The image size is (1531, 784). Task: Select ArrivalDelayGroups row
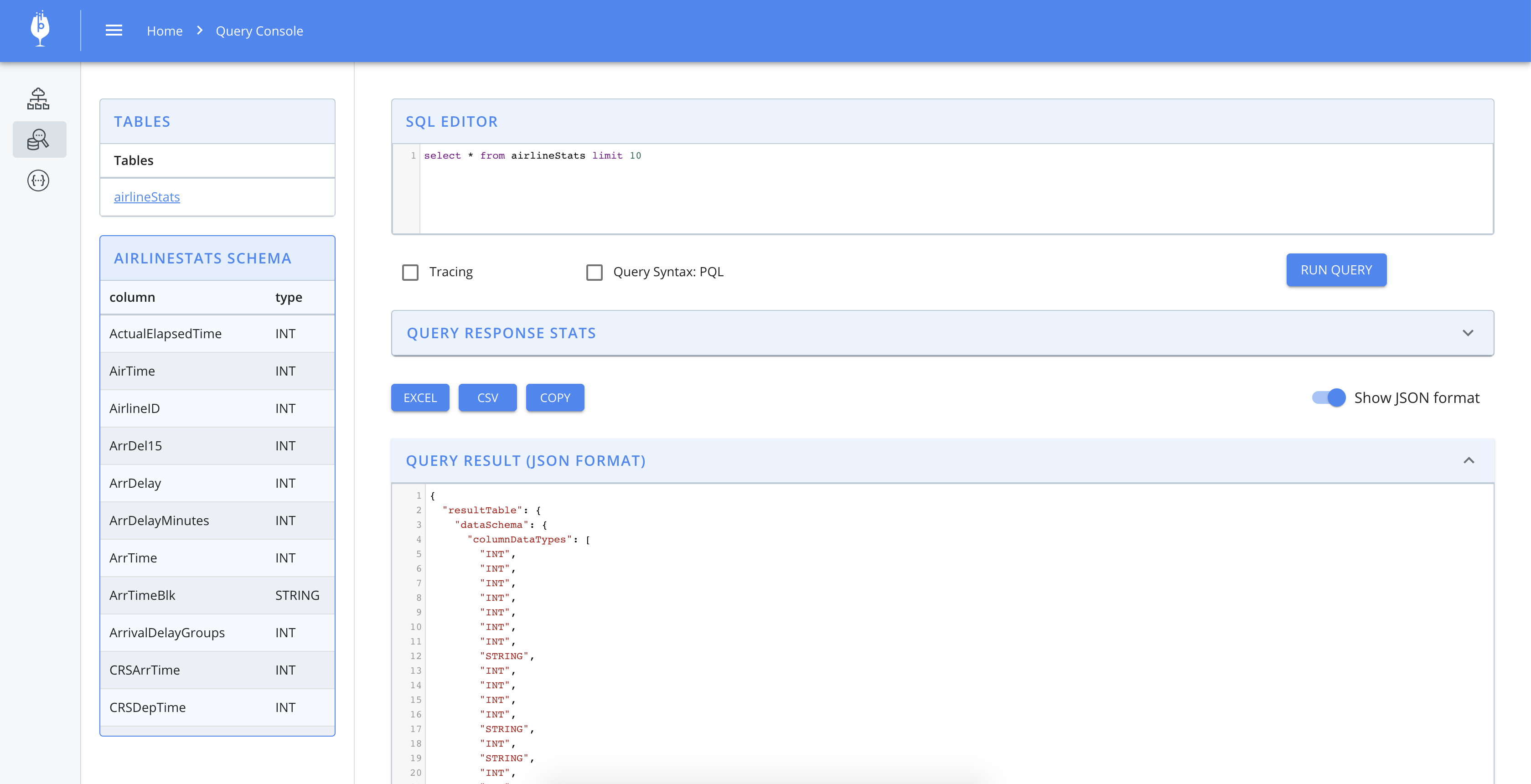(217, 633)
